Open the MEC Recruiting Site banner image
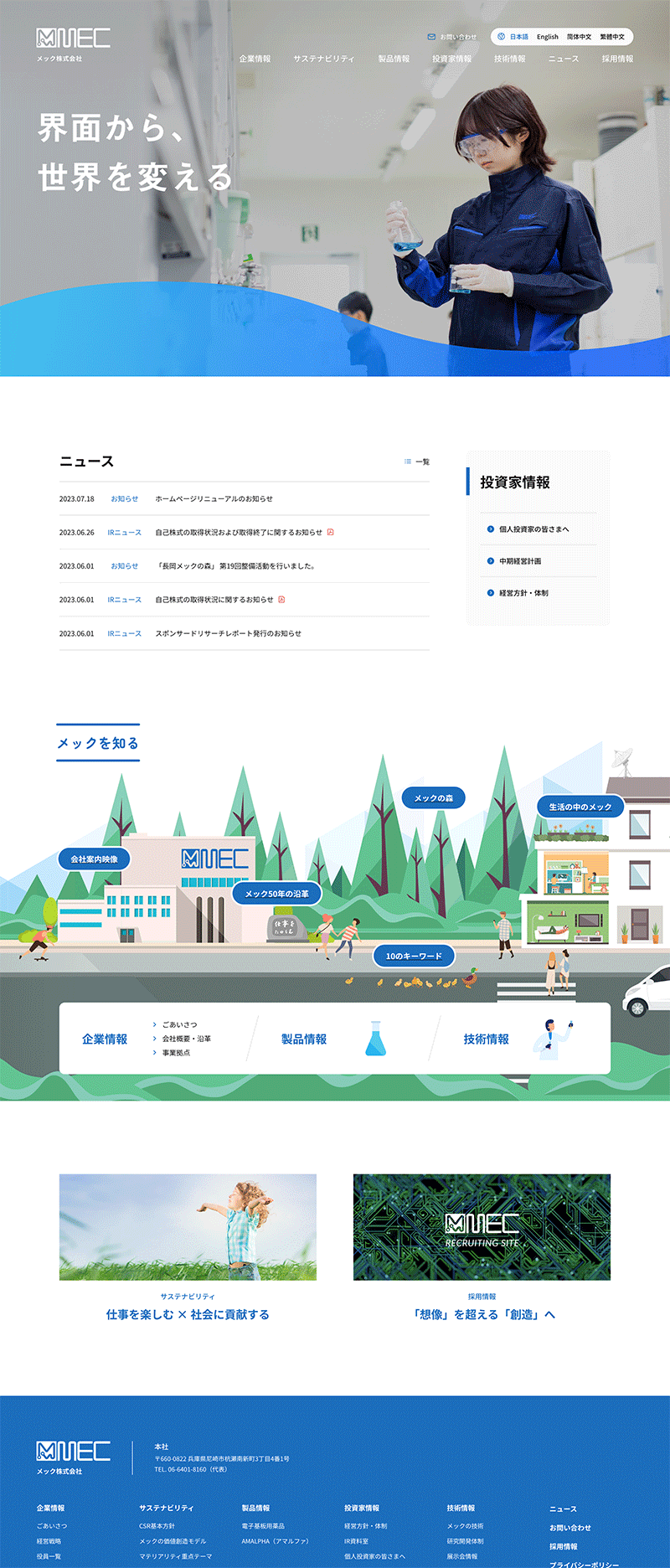 click(x=482, y=1227)
